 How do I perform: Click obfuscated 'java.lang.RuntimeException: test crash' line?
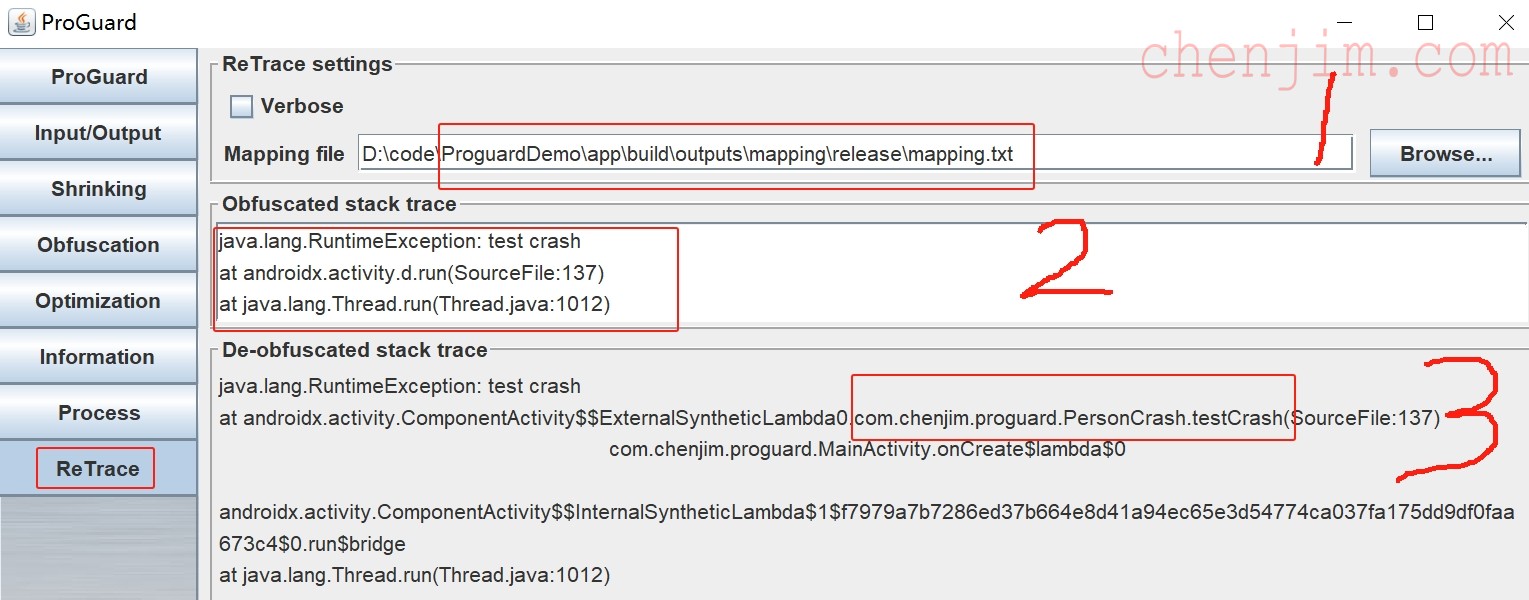pyautogui.click(x=400, y=241)
